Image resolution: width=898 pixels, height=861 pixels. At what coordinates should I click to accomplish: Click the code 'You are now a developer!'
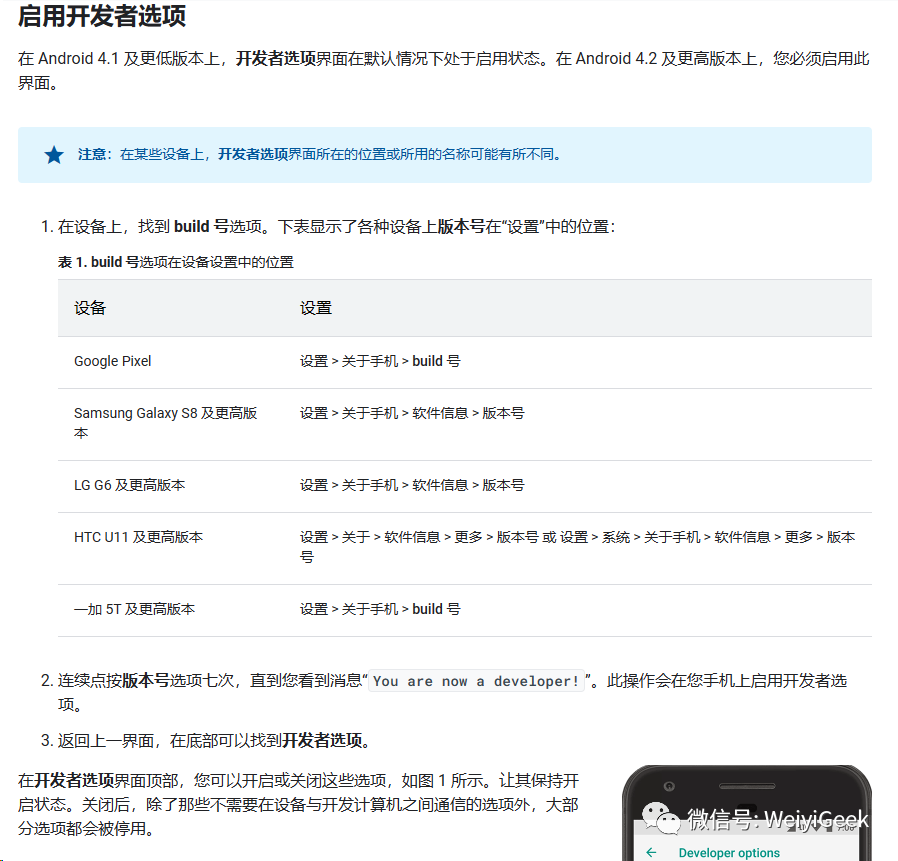coord(476,681)
